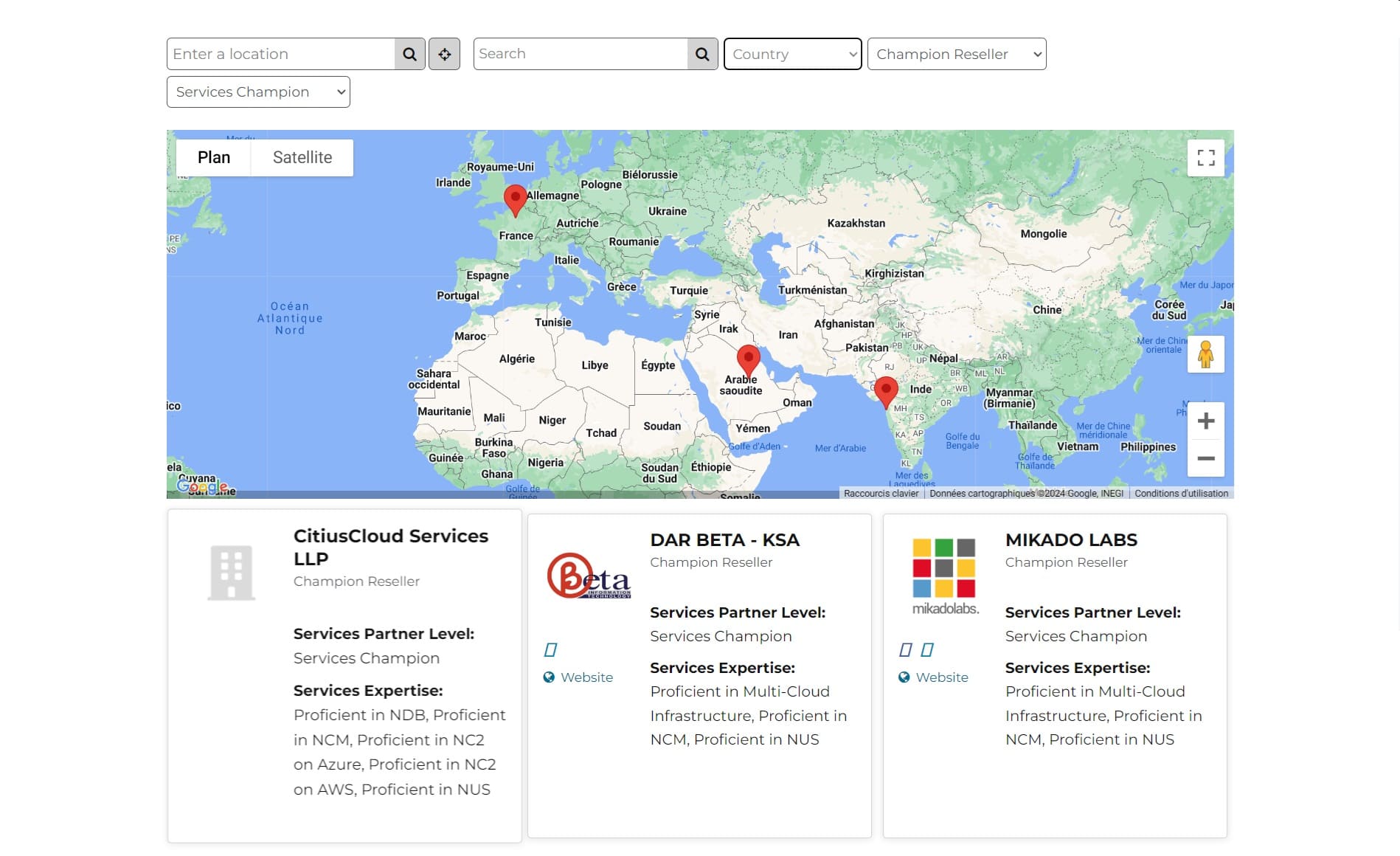
Task: Click the DAR BETA company logo
Action: pyautogui.click(x=589, y=576)
